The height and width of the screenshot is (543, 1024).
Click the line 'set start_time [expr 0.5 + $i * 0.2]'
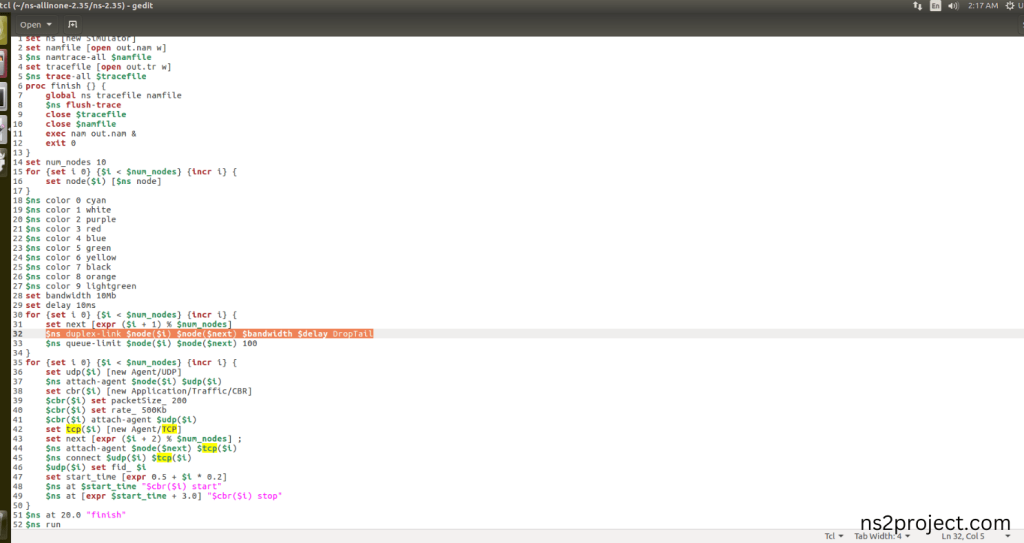click(136, 477)
